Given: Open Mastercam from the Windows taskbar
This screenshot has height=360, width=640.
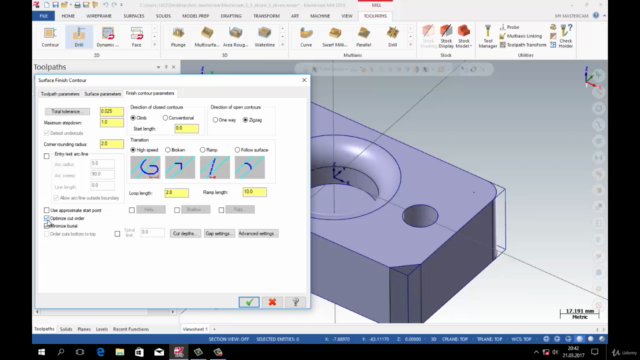Looking at the screenshot, I should point(179,352).
